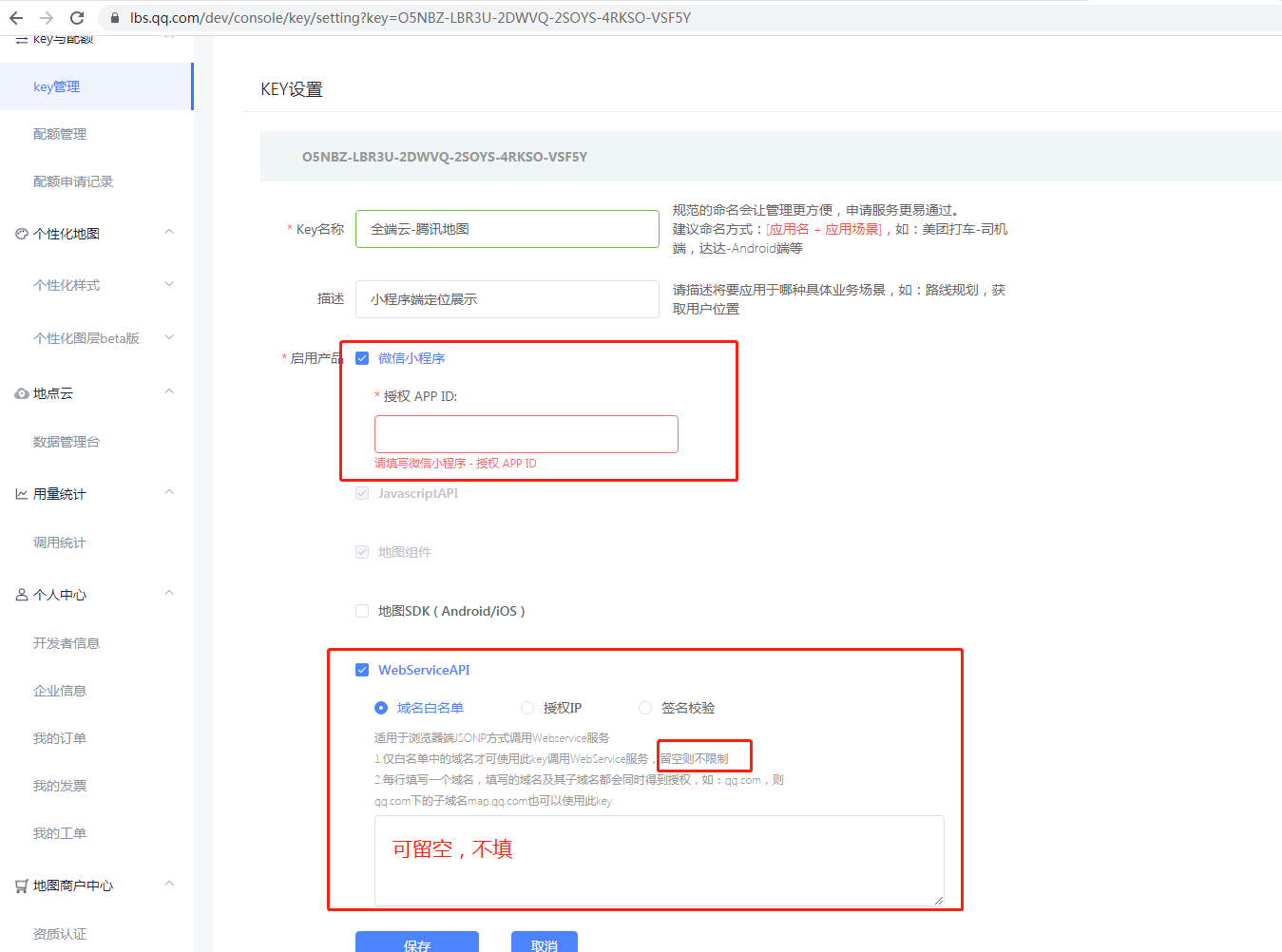Open 开发者信息 in the sidebar
Image resolution: width=1282 pixels, height=952 pixels.
coord(67,643)
